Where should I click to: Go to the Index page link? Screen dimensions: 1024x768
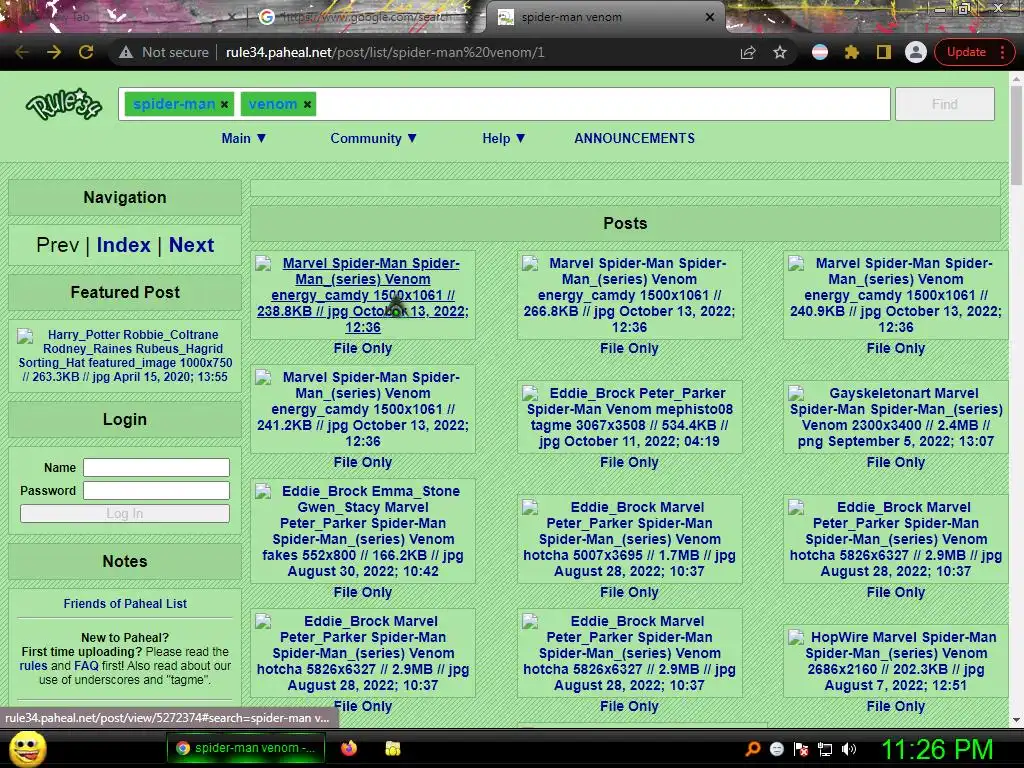tap(123, 245)
